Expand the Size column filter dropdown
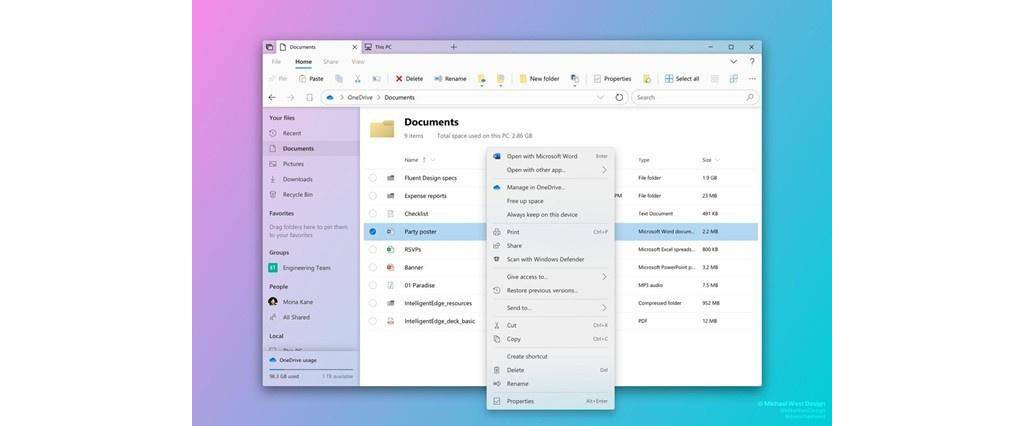Viewport: 1024px width, 426px height. coord(717,160)
